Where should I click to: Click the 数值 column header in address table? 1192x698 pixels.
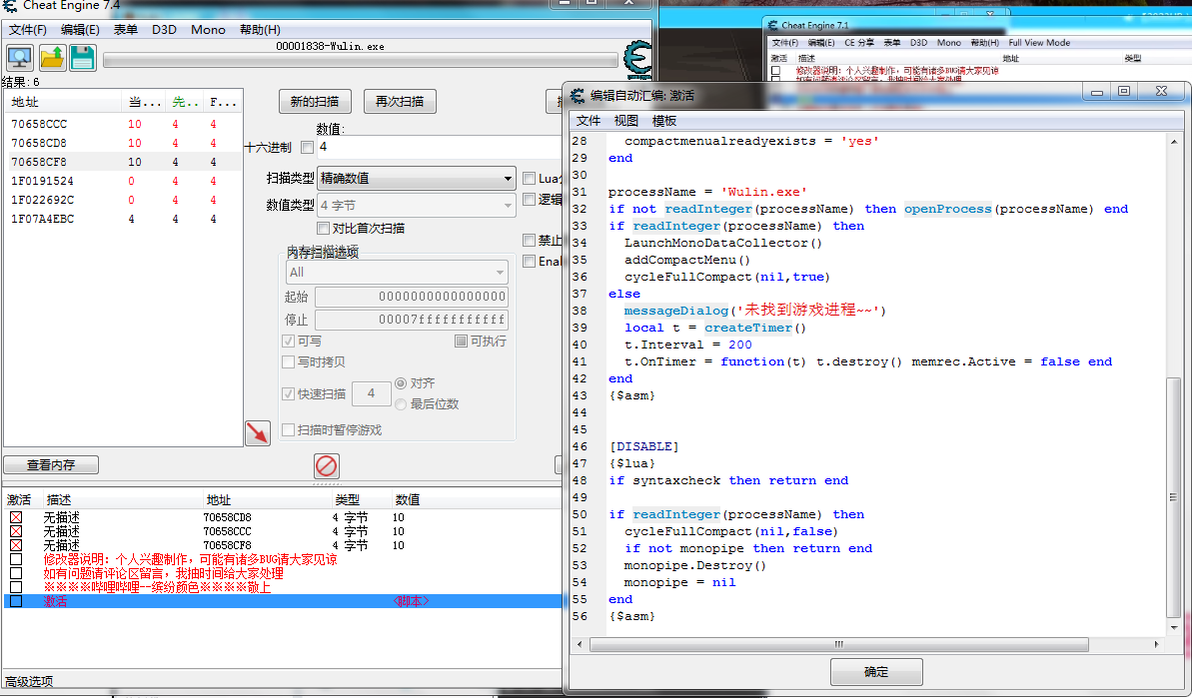(407, 500)
